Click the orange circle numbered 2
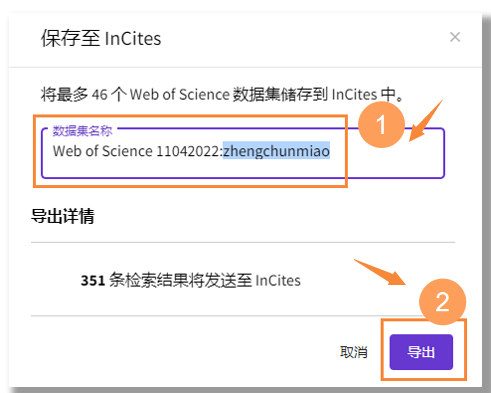 pyautogui.click(x=442, y=302)
